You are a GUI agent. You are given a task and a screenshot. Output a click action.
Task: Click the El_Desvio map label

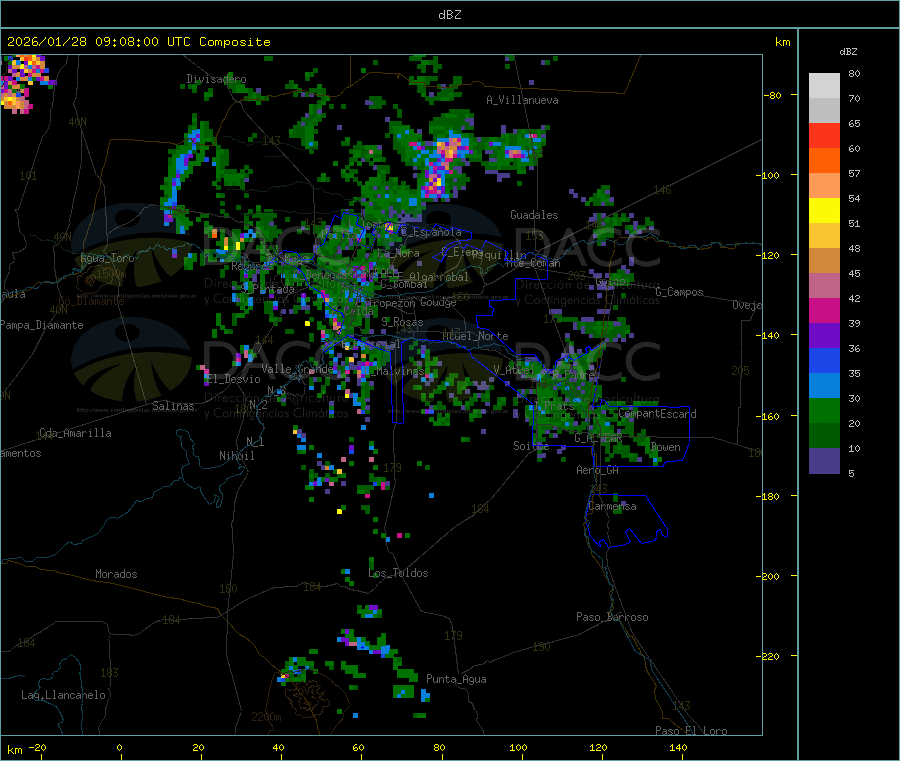pos(233,379)
